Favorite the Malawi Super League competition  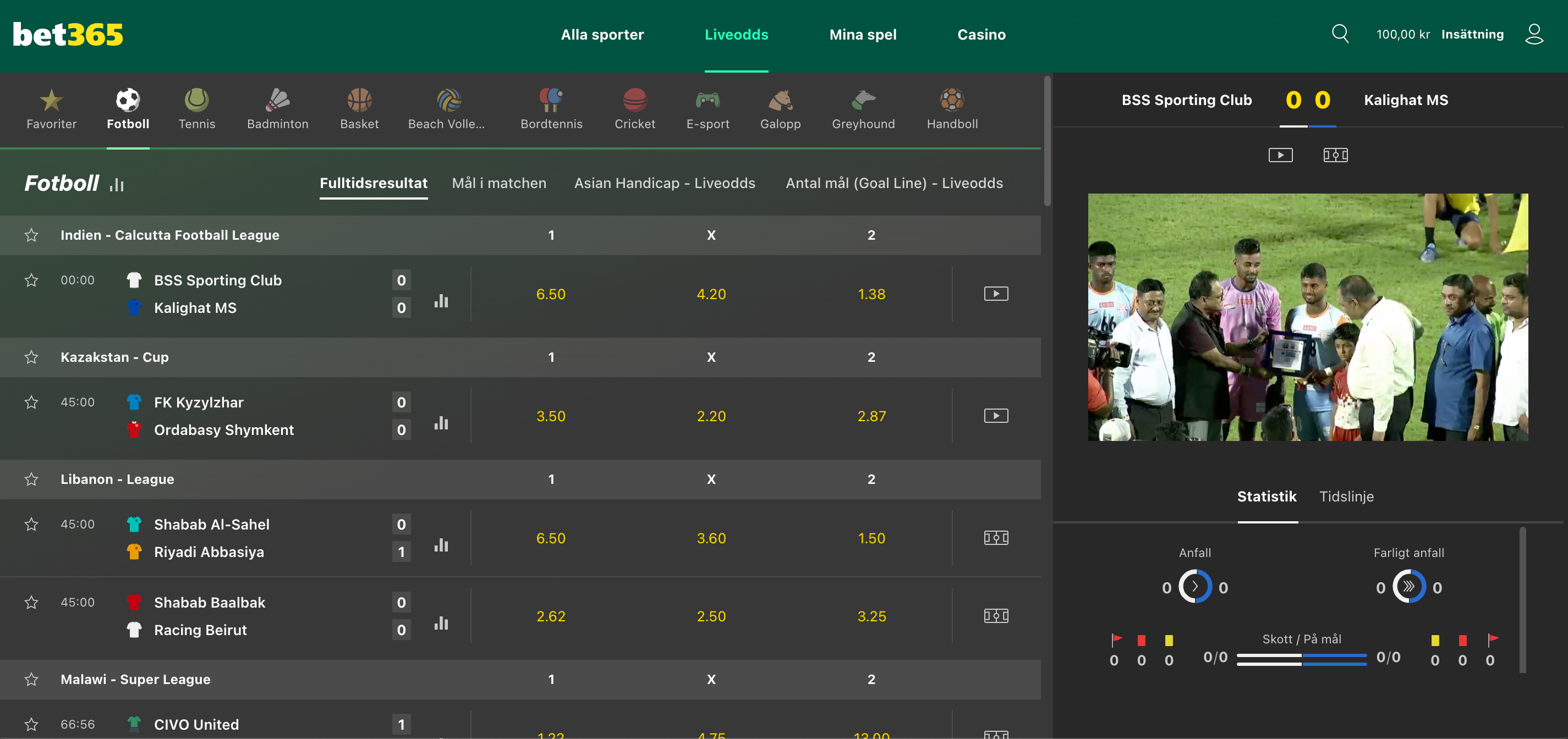point(31,680)
